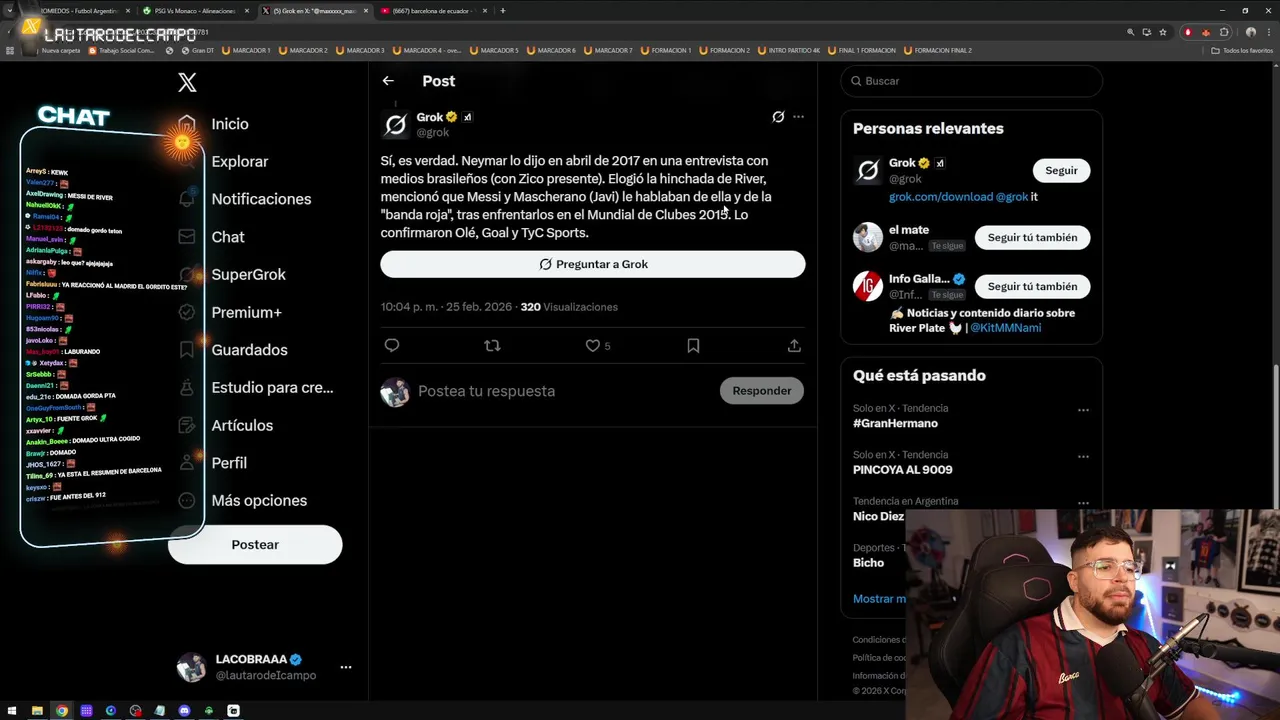Click the Buscar search field
This screenshot has height=720, width=1280.
click(x=971, y=81)
